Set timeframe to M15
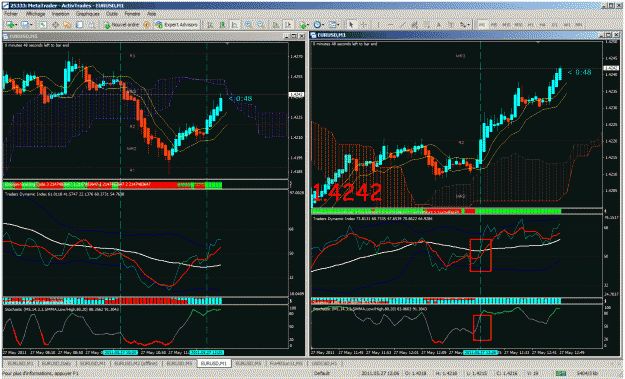Image resolution: width=625 pixels, height=379 pixels. coord(506,25)
